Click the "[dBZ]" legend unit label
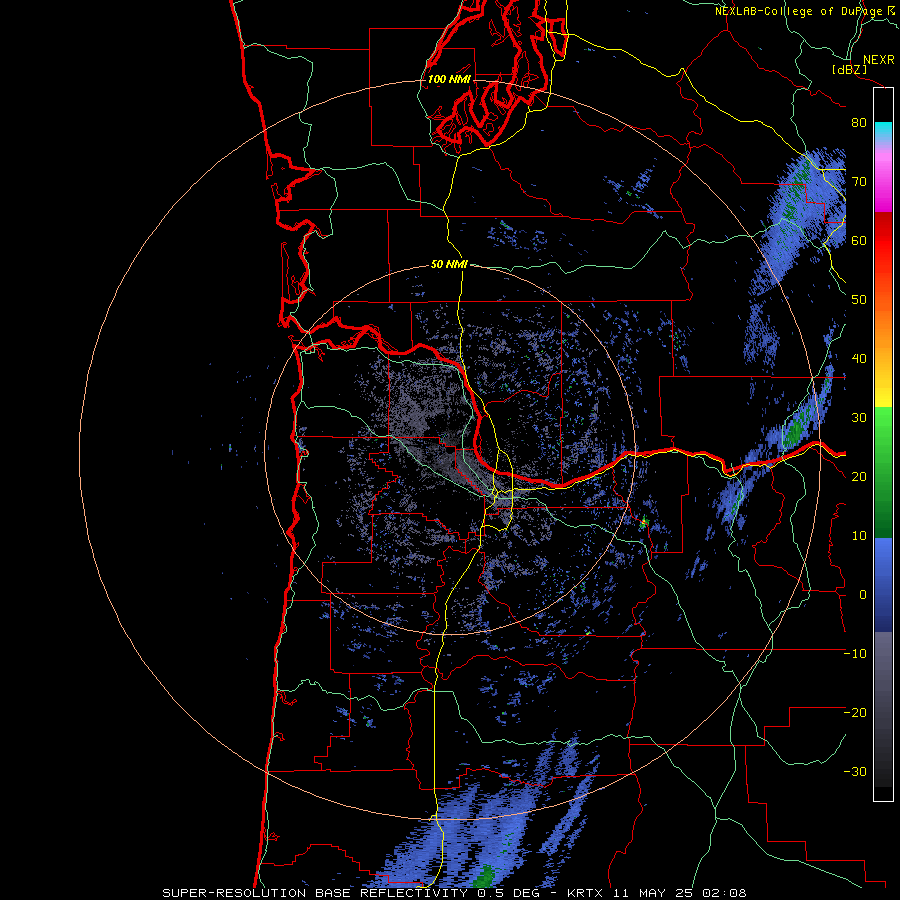The height and width of the screenshot is (900, 900). coord(849,69)
